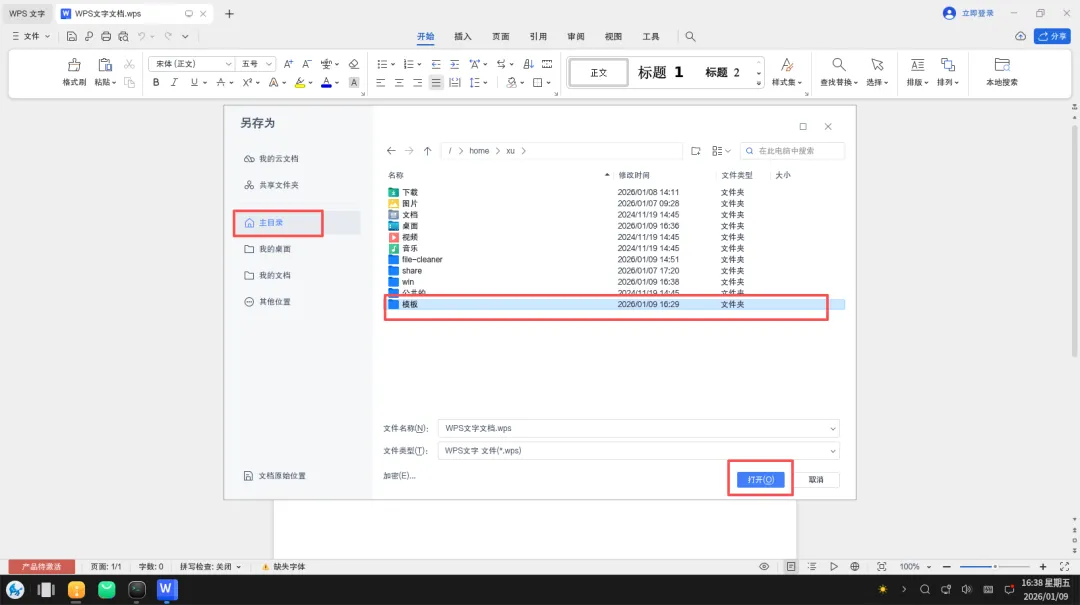Click the print icon in quick toolbar
1080x605 pixels.
click(x=106, y=37)
